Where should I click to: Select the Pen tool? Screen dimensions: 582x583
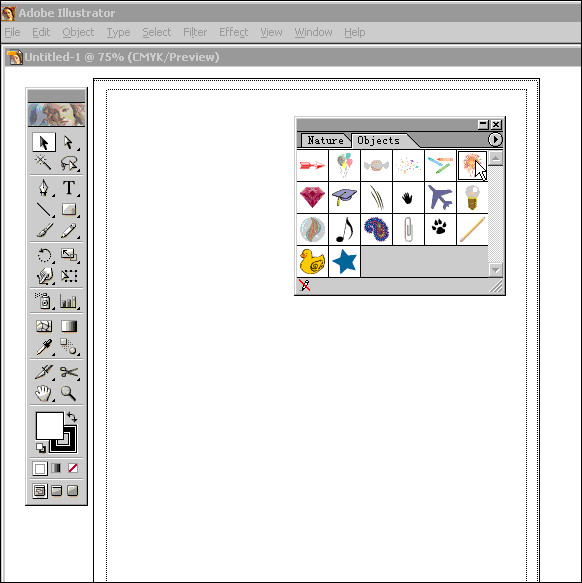(44, 188)
